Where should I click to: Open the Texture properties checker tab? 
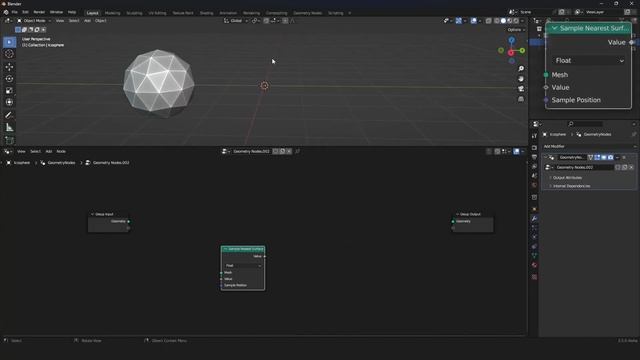(534, 277)
